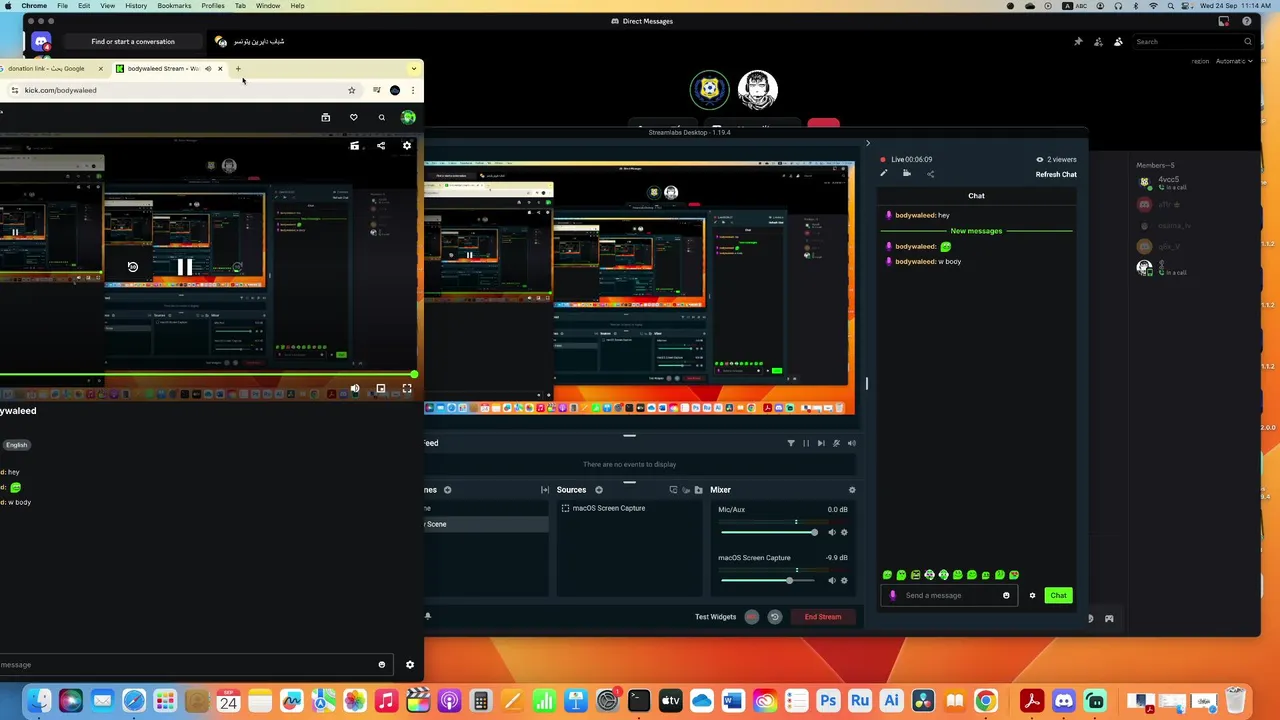Open Mixer advanced audio settings gear

click(852, 490)
